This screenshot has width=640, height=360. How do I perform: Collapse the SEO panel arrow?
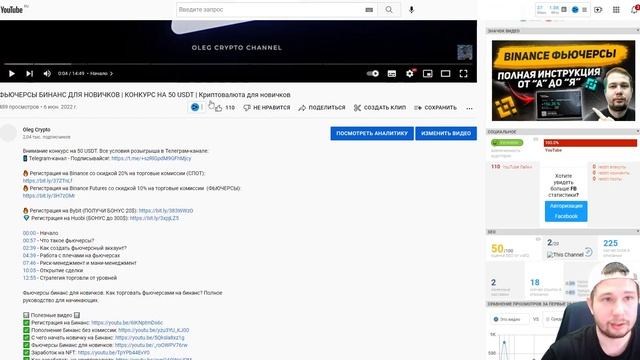[637, 231]
